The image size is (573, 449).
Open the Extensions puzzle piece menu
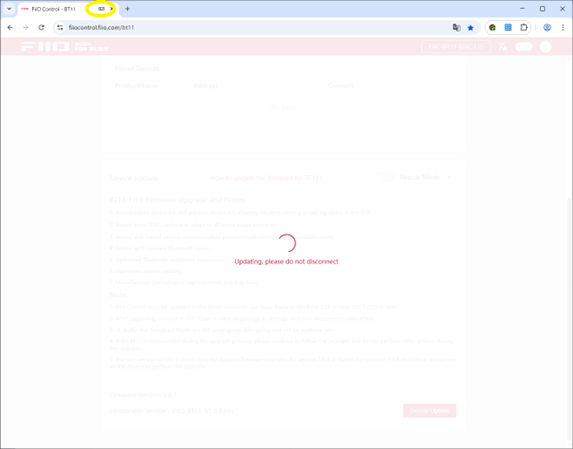pos(524,27)
